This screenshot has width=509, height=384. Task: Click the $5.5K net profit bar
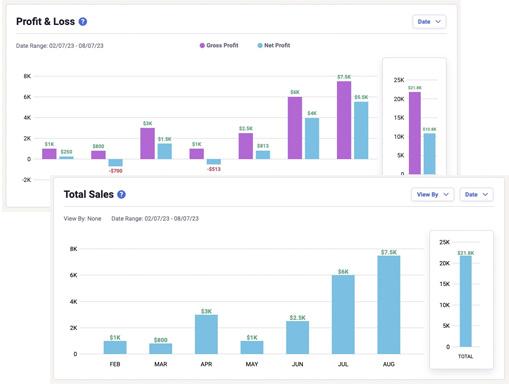(x=361, y=130)
